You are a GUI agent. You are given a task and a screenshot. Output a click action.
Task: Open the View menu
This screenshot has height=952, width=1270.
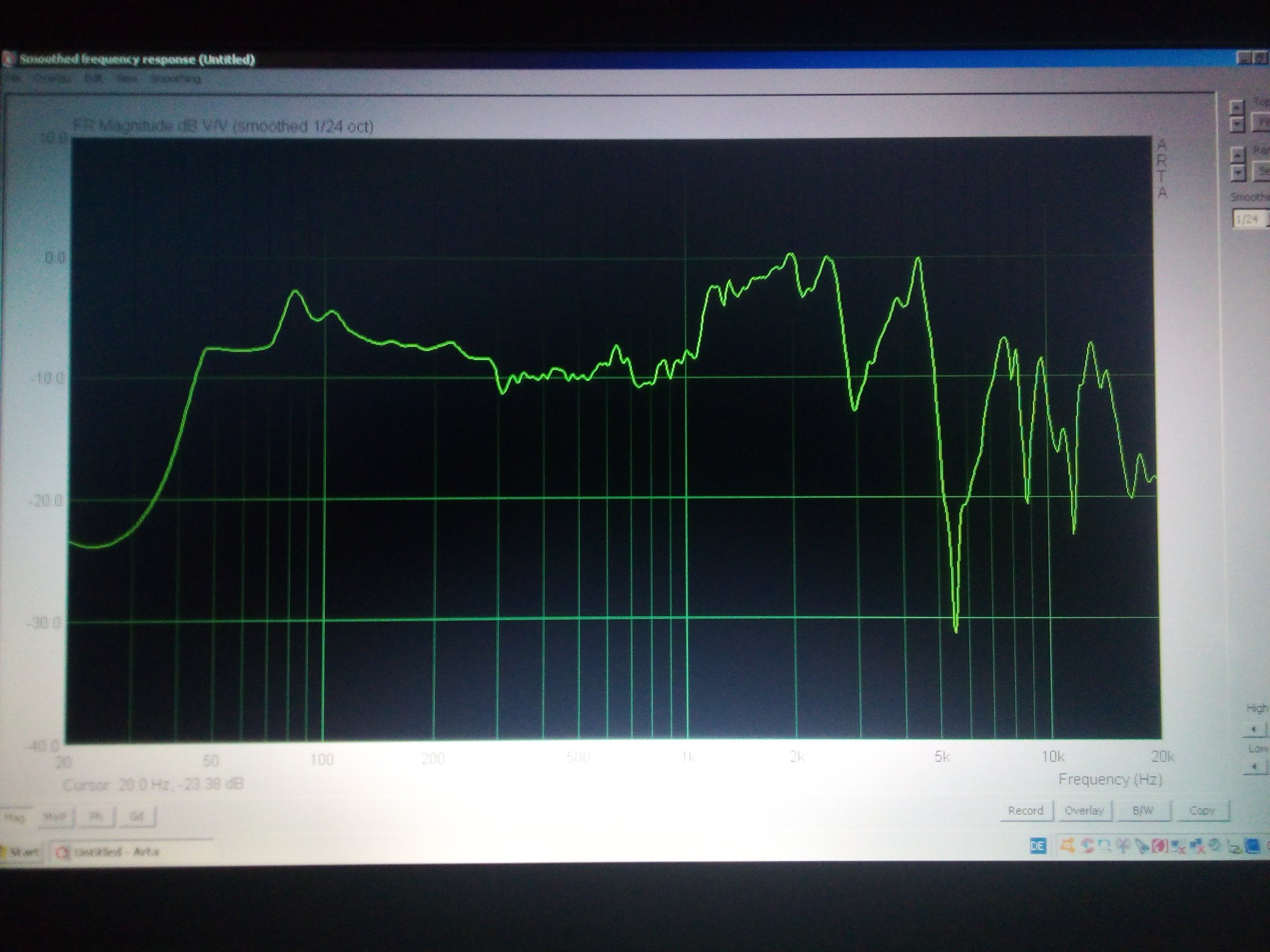pos(127,79)
